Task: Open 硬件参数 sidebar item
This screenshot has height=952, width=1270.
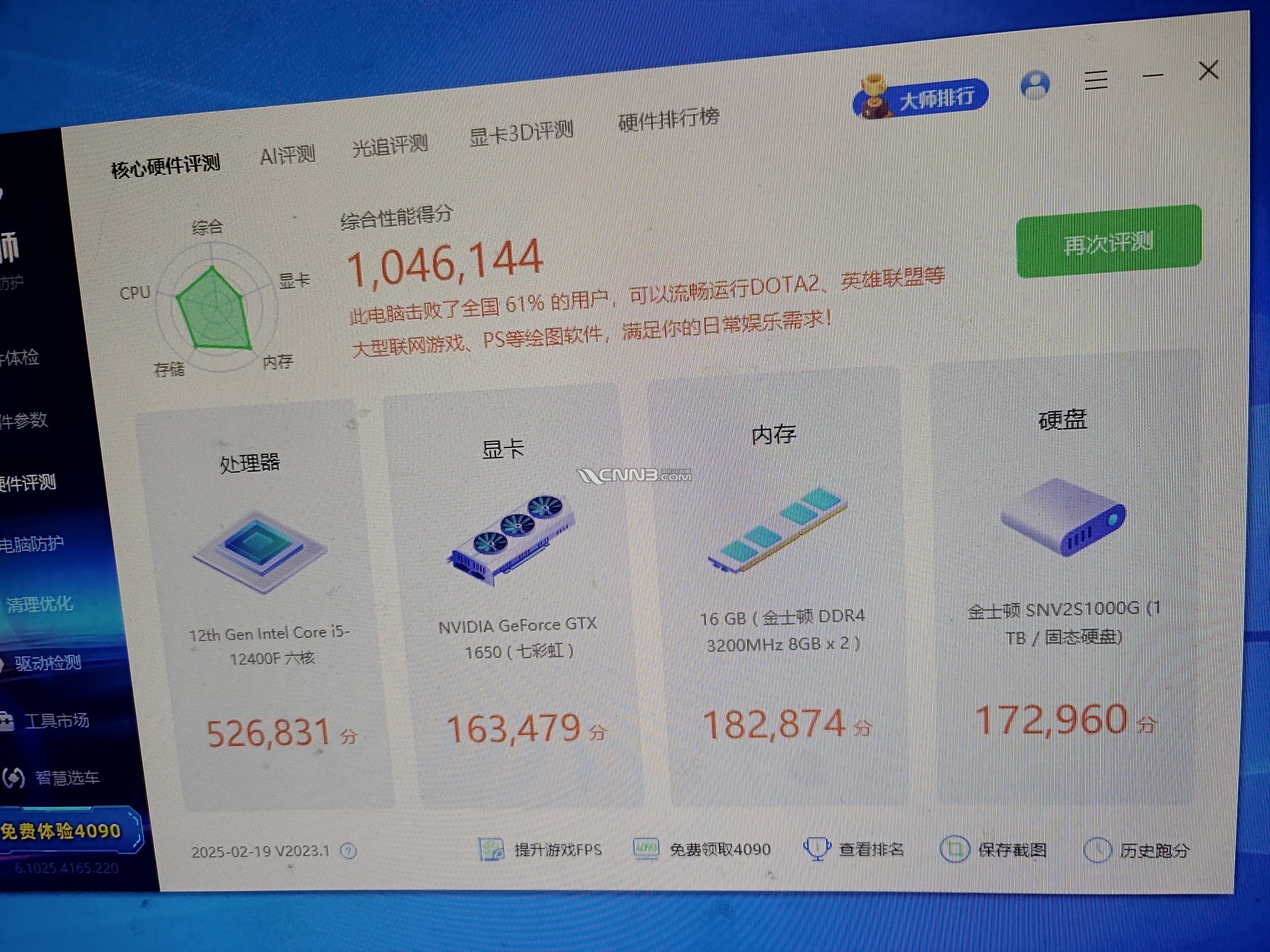Action: tap(24, 421)
